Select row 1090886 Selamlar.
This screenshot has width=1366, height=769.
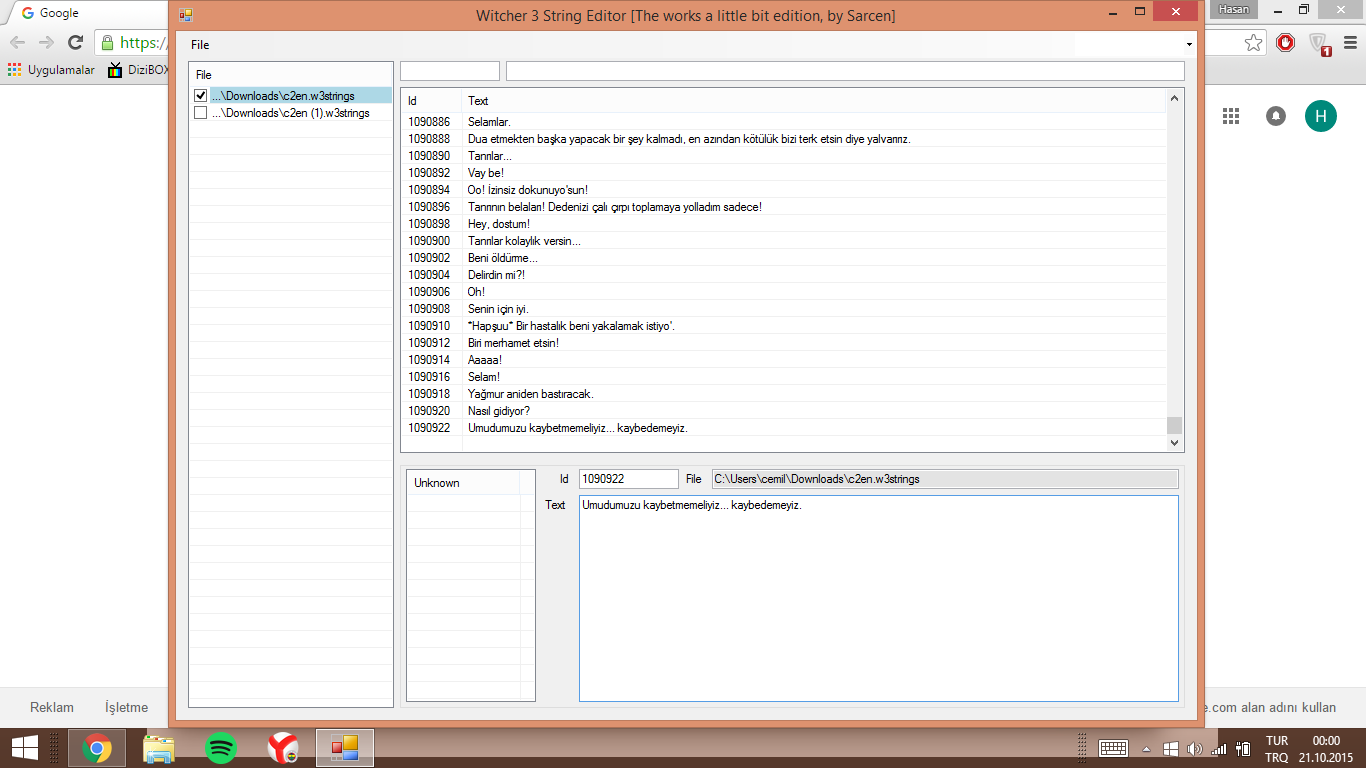[784, 122]
